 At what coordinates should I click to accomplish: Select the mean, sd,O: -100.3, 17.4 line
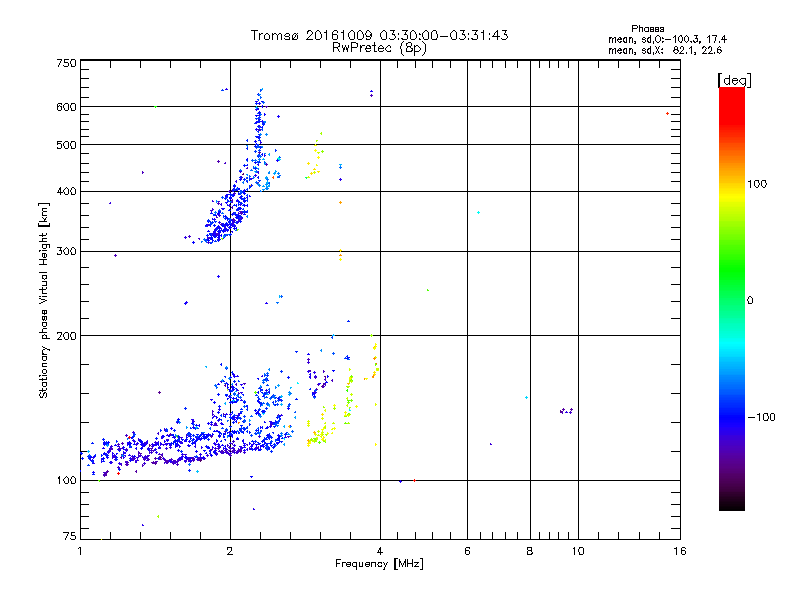(x=667, y=39)
